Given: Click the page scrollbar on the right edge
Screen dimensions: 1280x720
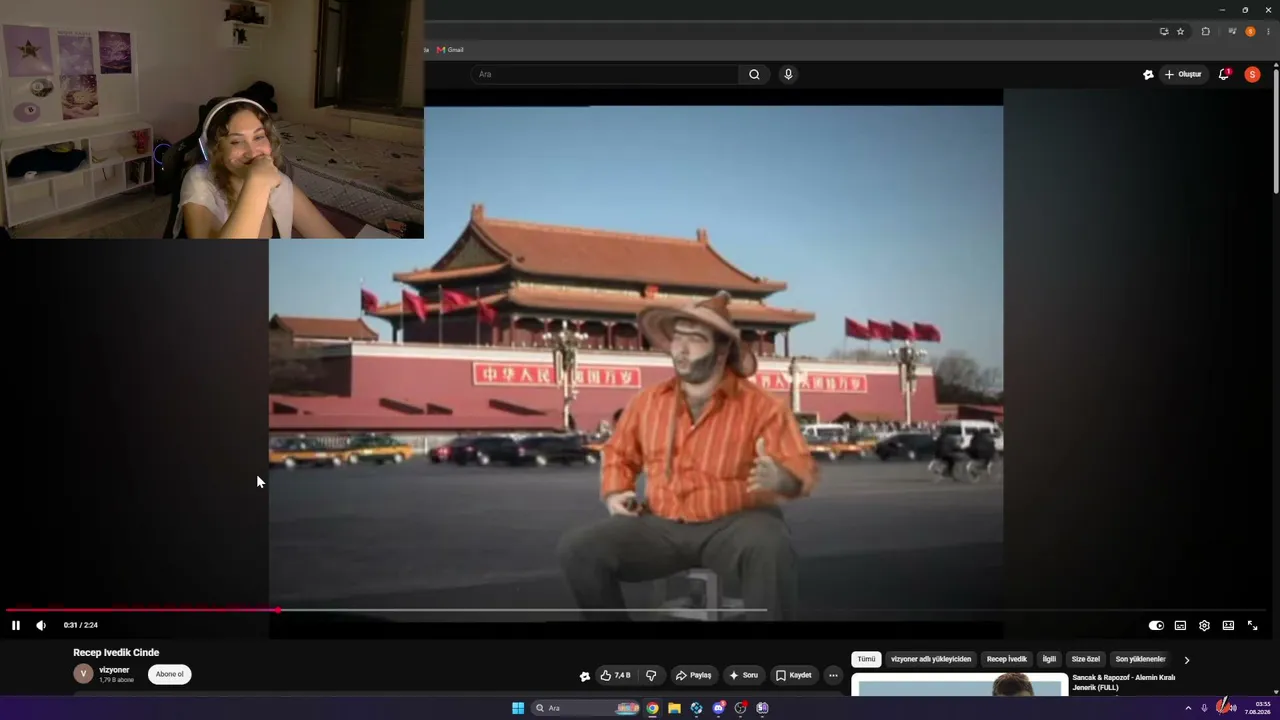Looking at the screenshot, I should [1275, 130].
